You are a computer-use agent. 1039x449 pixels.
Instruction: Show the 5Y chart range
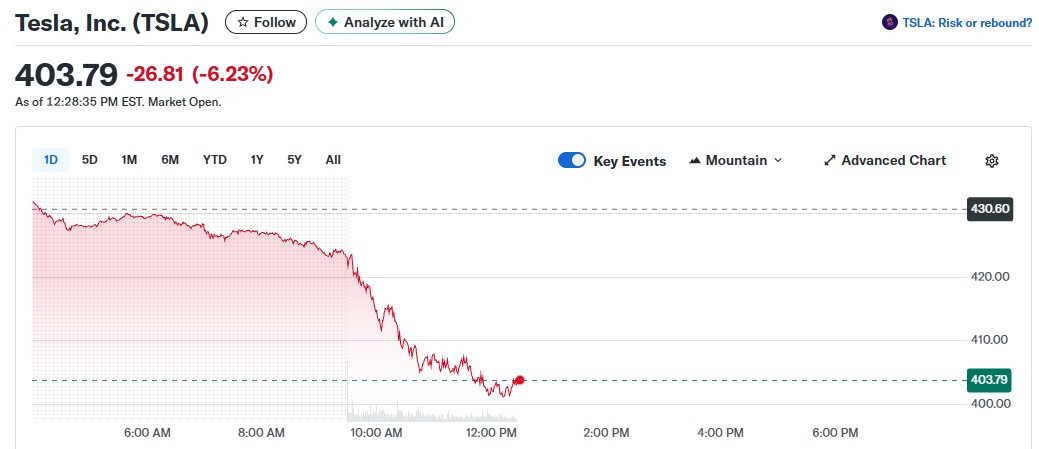click(x=294, y=160)
